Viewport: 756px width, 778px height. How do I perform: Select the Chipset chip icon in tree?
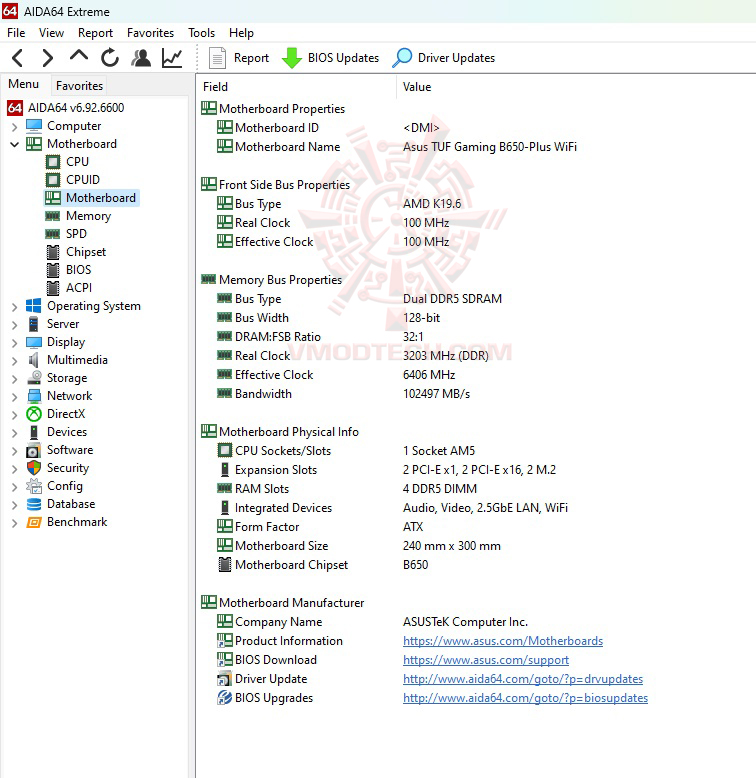pos(53,252)
